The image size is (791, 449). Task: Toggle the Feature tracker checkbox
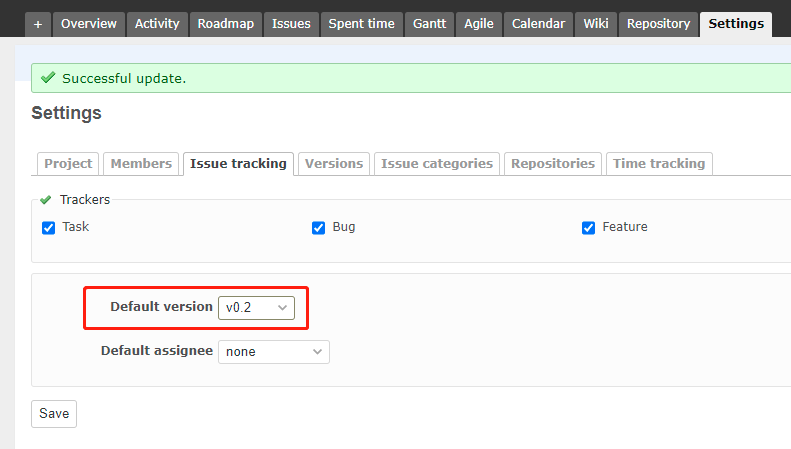click(x=588, y=228)
